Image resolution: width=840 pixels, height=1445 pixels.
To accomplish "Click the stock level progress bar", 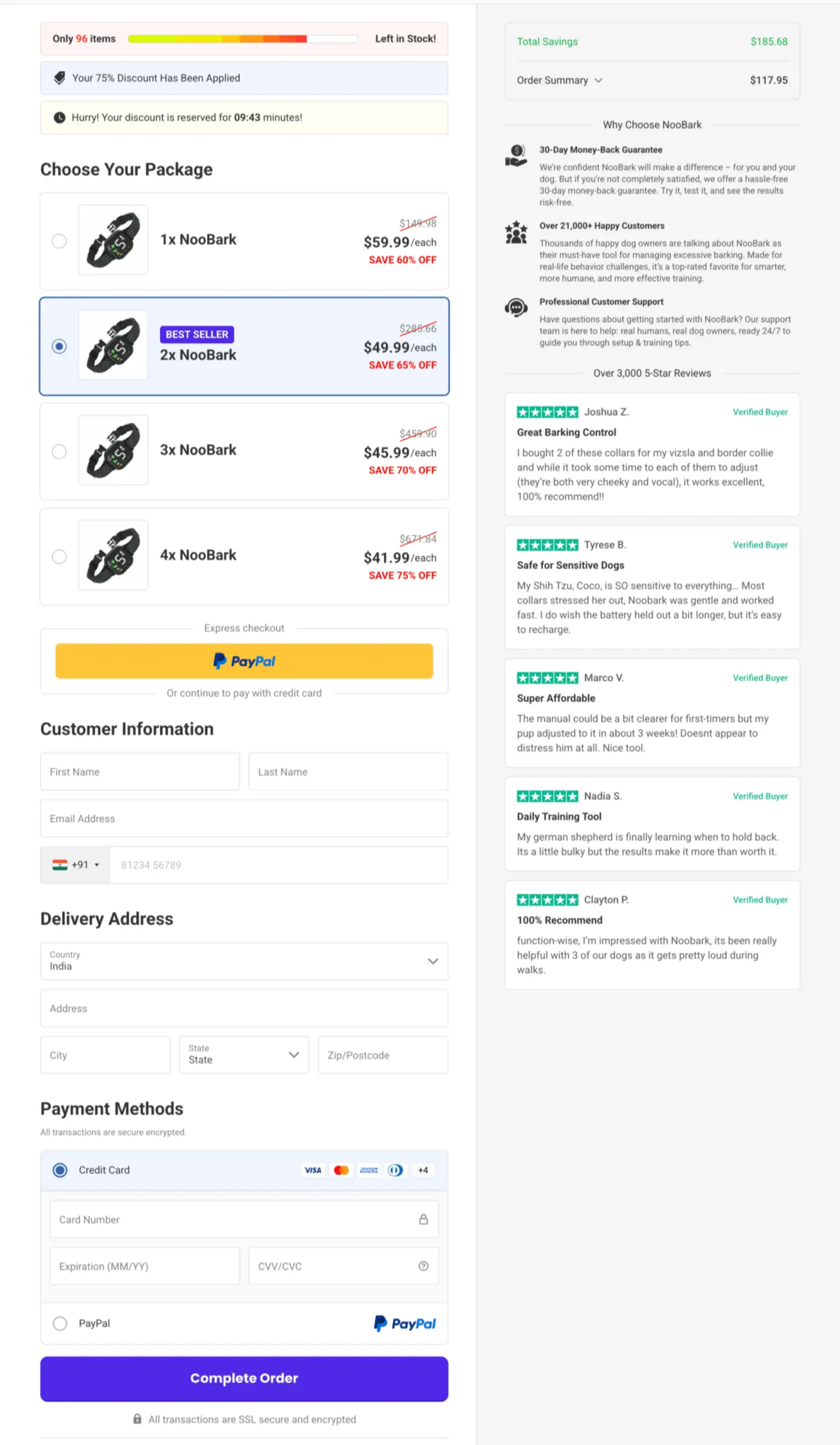I will click(242, 38).
